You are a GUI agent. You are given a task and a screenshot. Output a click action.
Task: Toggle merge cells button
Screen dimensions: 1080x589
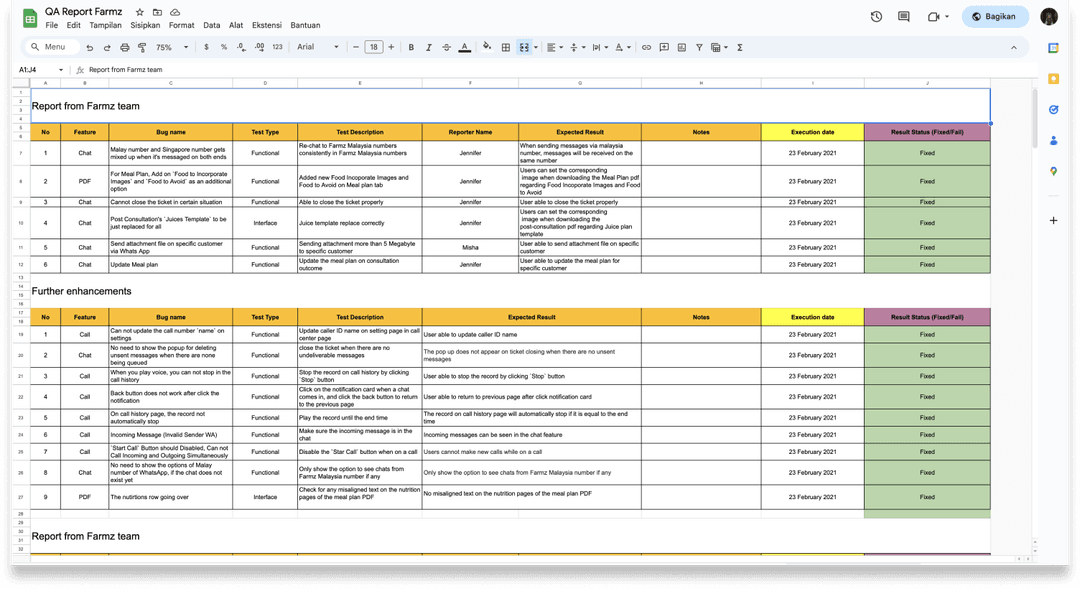pyautogui.click(x=524, y=48)
